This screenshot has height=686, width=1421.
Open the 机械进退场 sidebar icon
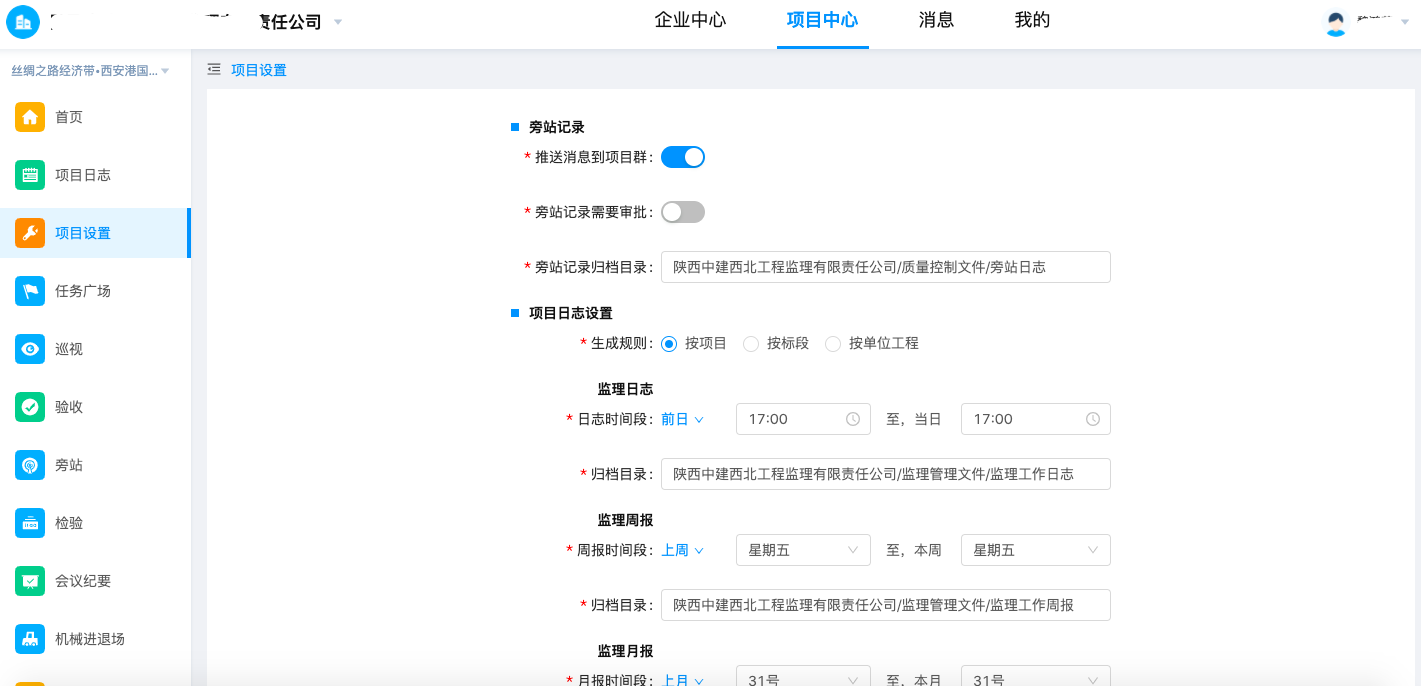30,639
